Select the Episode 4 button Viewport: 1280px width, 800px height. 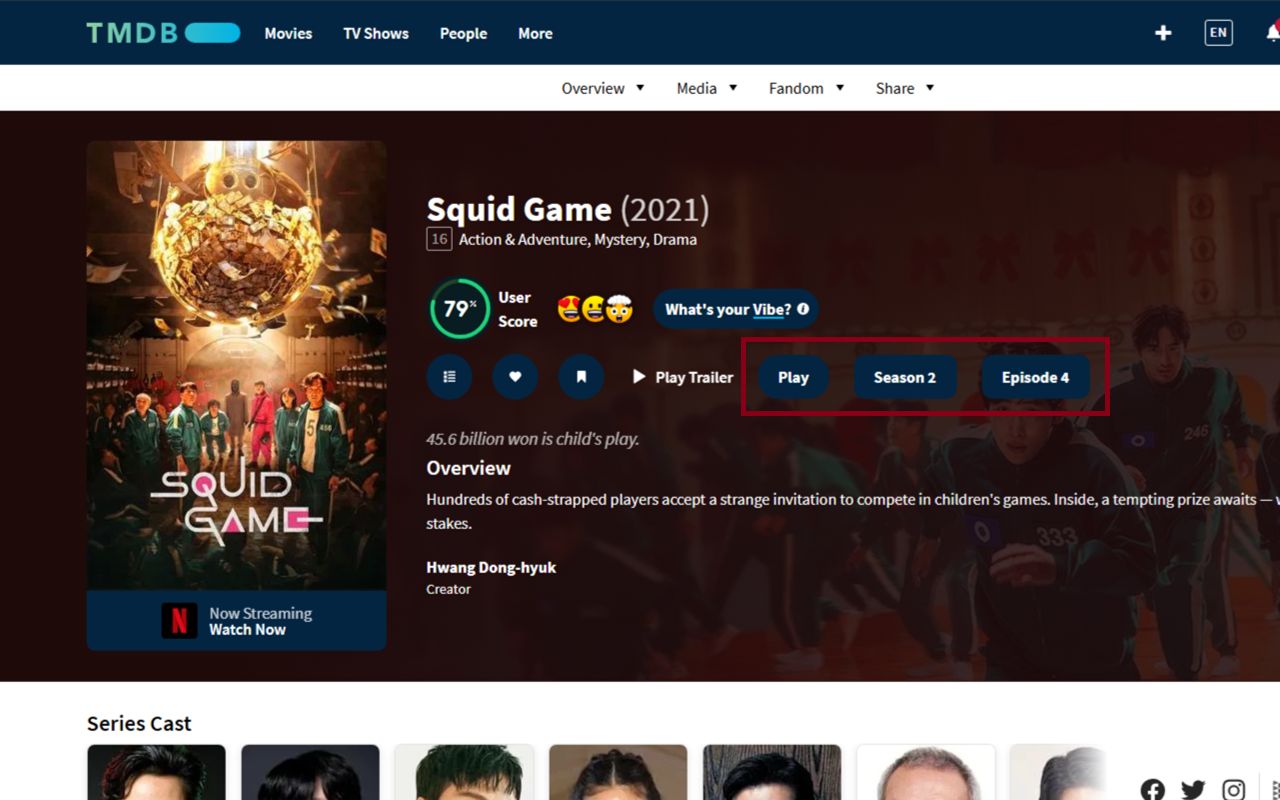click(x=1035, y=377)
